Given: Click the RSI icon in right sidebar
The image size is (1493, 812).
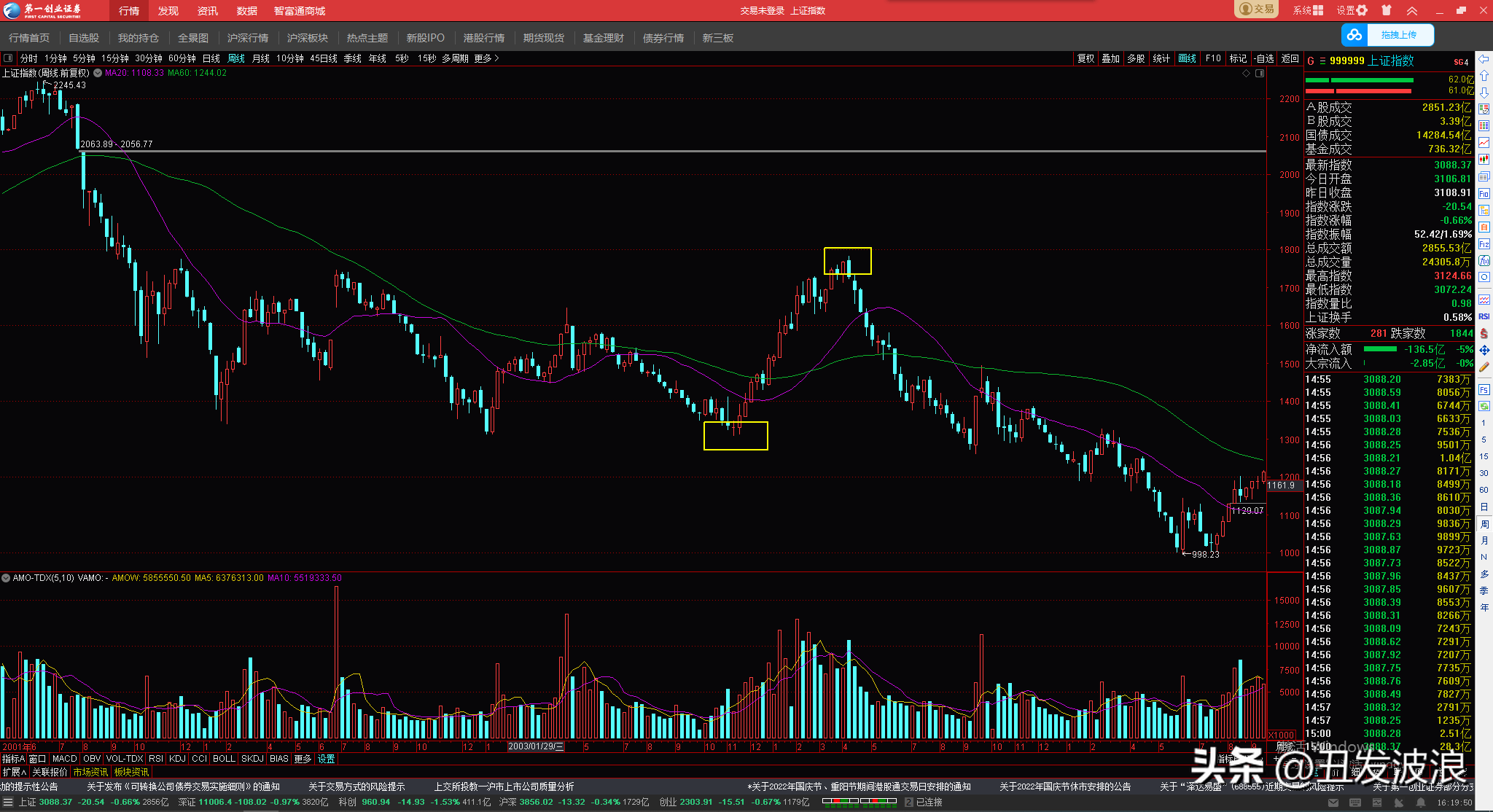Looking at the screenshot, I should [x=1484, y=316].
